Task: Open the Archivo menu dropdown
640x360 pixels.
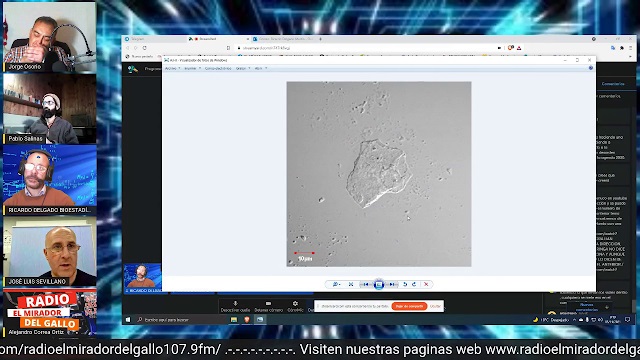Action: pyautogui.click(x=172, y=69)
